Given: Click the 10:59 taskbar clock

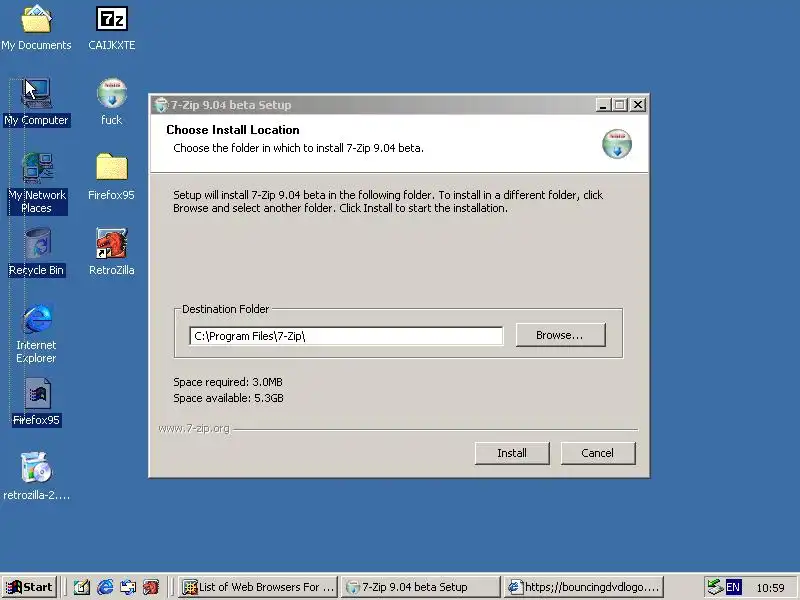Looking at the screenshot, I should pos(770,588).
